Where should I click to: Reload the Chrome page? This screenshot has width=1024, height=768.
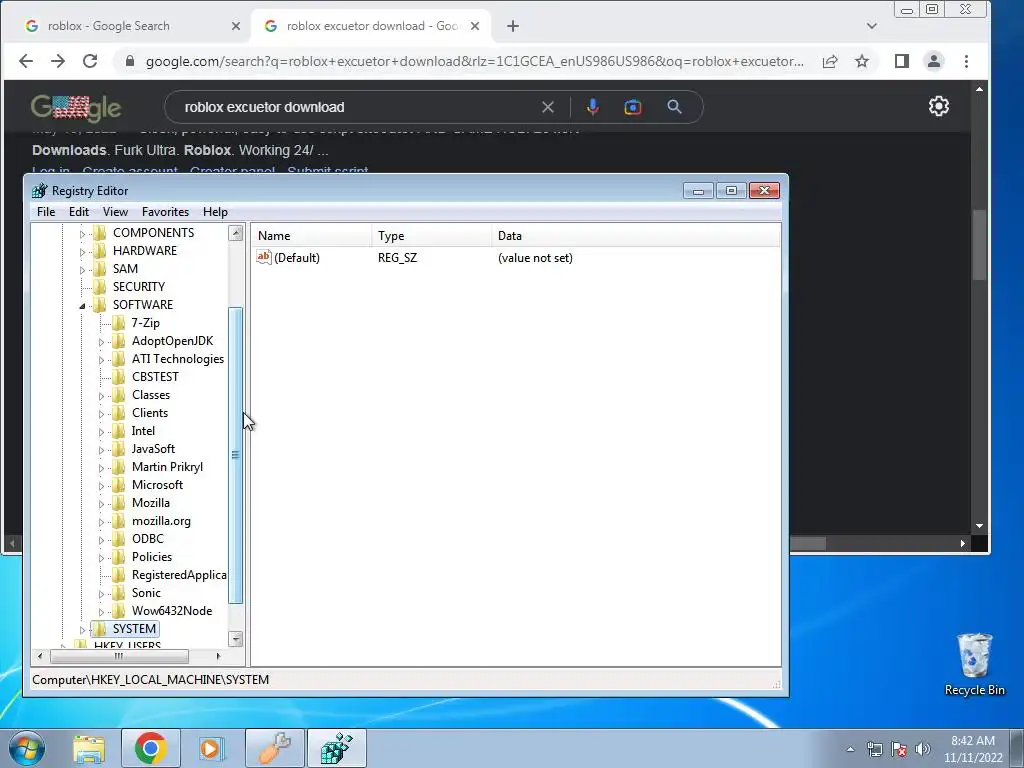coord(90,61)
